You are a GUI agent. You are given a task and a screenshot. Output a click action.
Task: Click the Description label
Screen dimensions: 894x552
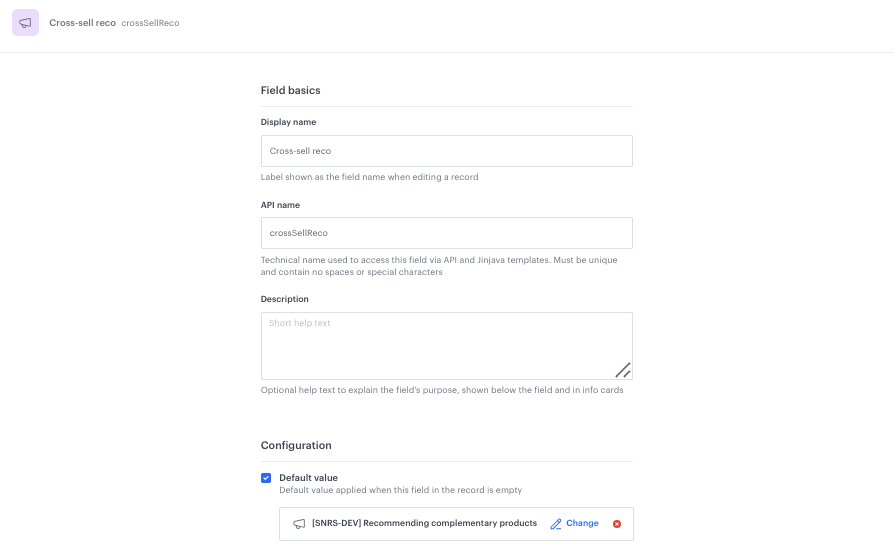pyautogui.click(x=284, y=299)
